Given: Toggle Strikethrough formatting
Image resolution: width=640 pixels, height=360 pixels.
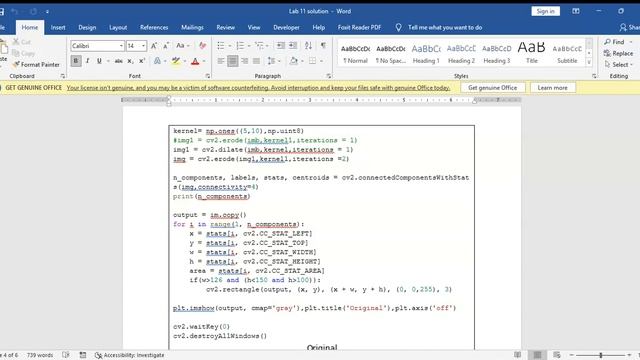Looking at the screenshot, I should (118, 61).
